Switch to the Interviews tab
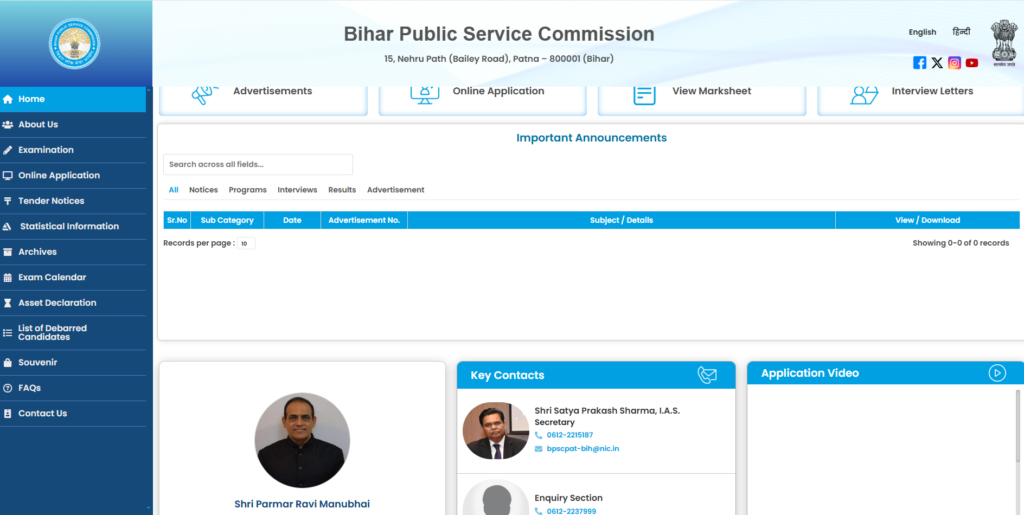 [x=297, y=190]
